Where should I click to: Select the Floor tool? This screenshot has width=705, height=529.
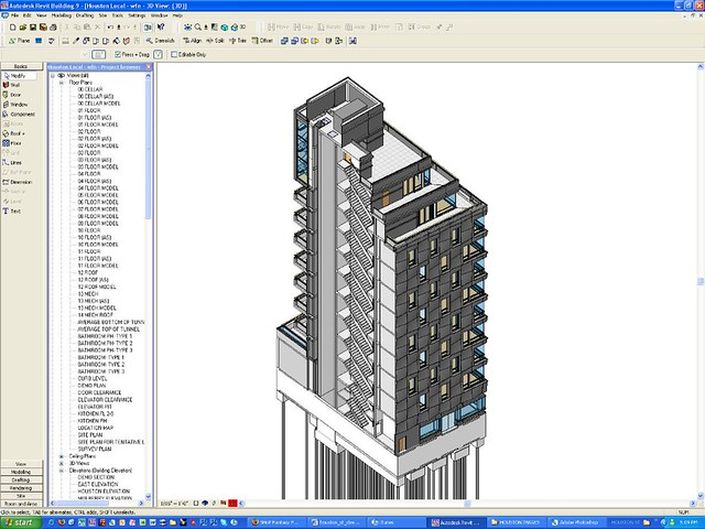coord(16,143)
